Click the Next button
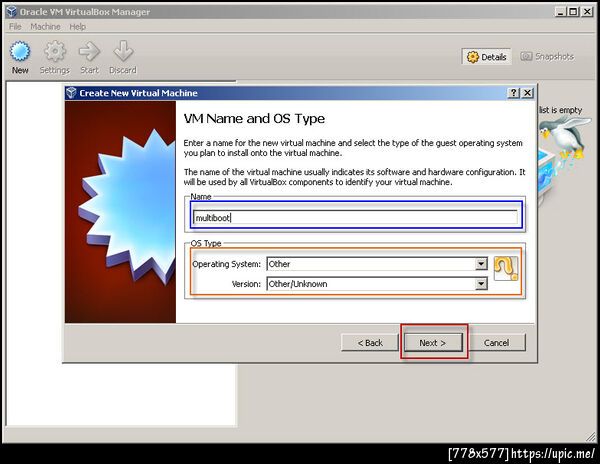Viewport: 600px width, 464px height. (433, 342)
